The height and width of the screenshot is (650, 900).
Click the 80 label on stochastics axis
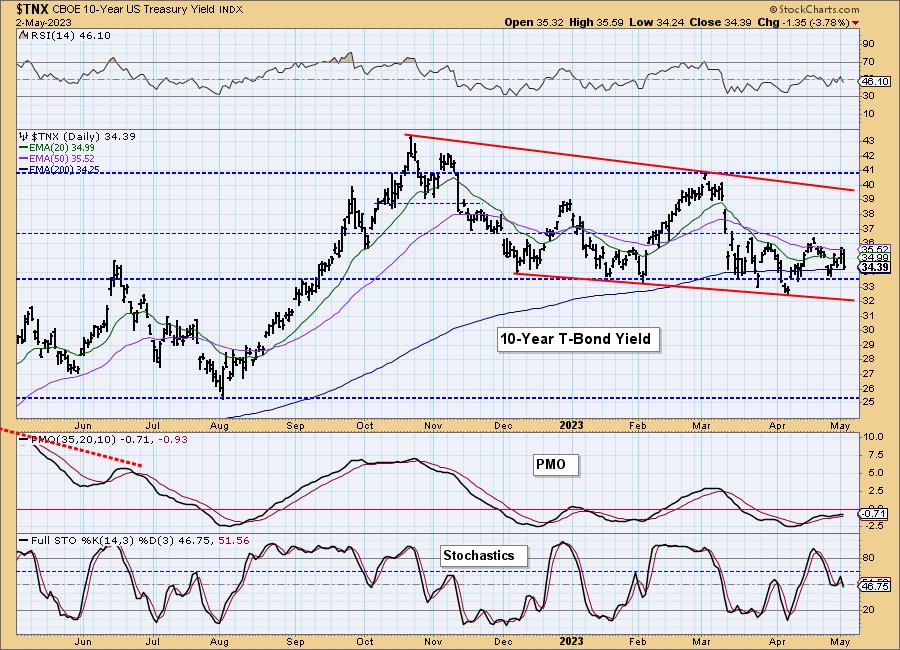(x=868, y=558)
